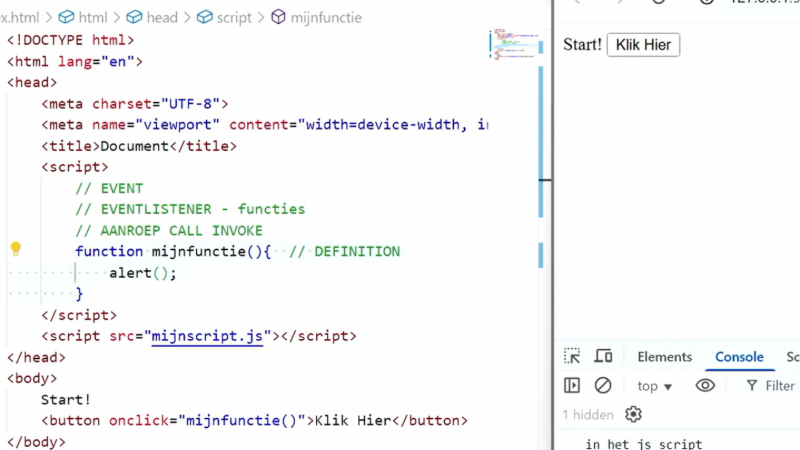Place cursor on 'alert();' line
The width and height of the screenshot is (800, 450).
coord(143,273)
